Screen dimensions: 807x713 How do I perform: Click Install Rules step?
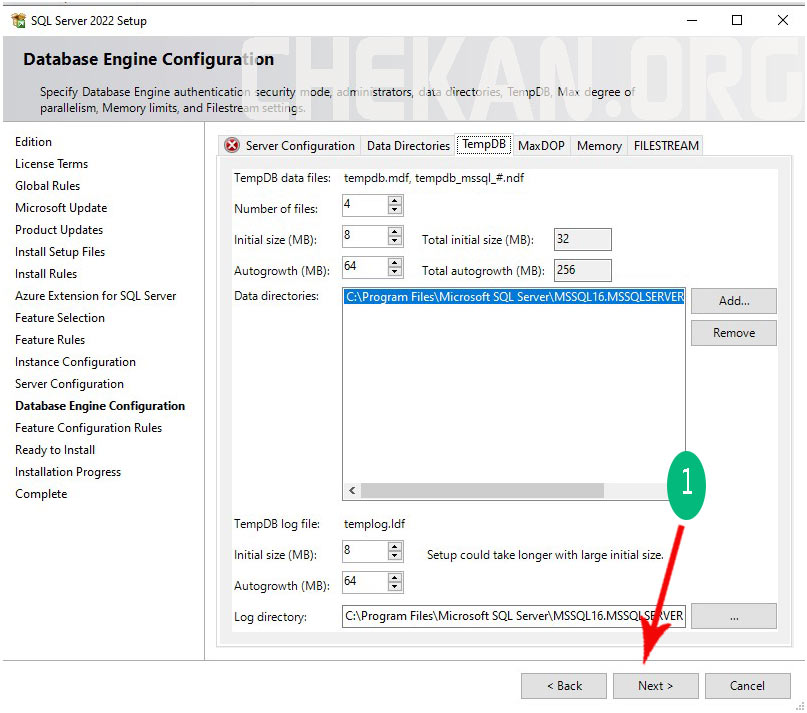46,274
